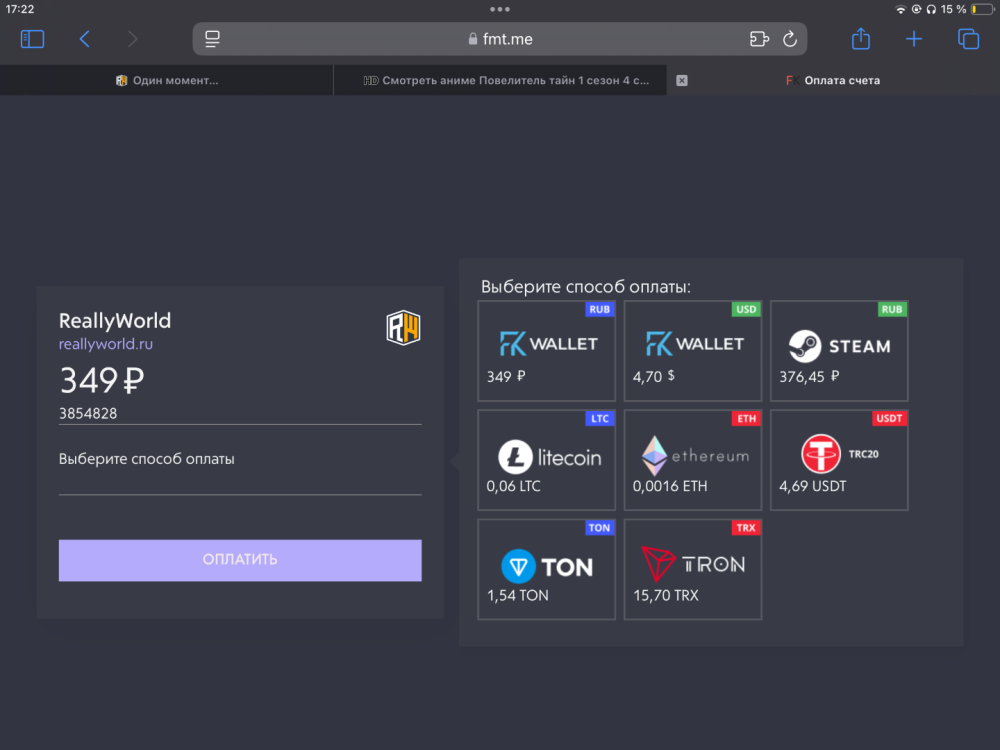Viewport: 1000px width, 750px height.
Task: Show all tabs overview
Action: click(968, 39)
